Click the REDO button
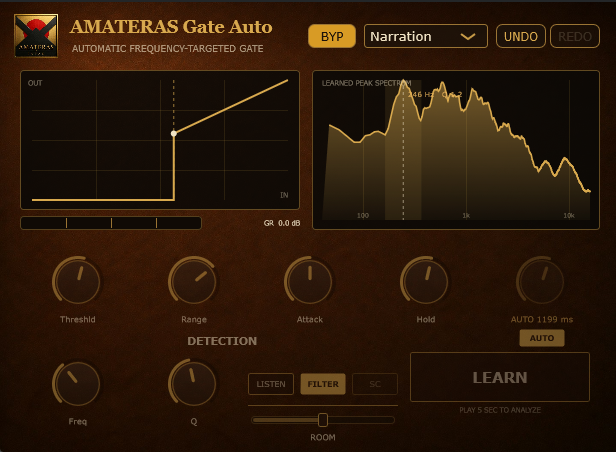616x452 pixels. coord(575,36)
